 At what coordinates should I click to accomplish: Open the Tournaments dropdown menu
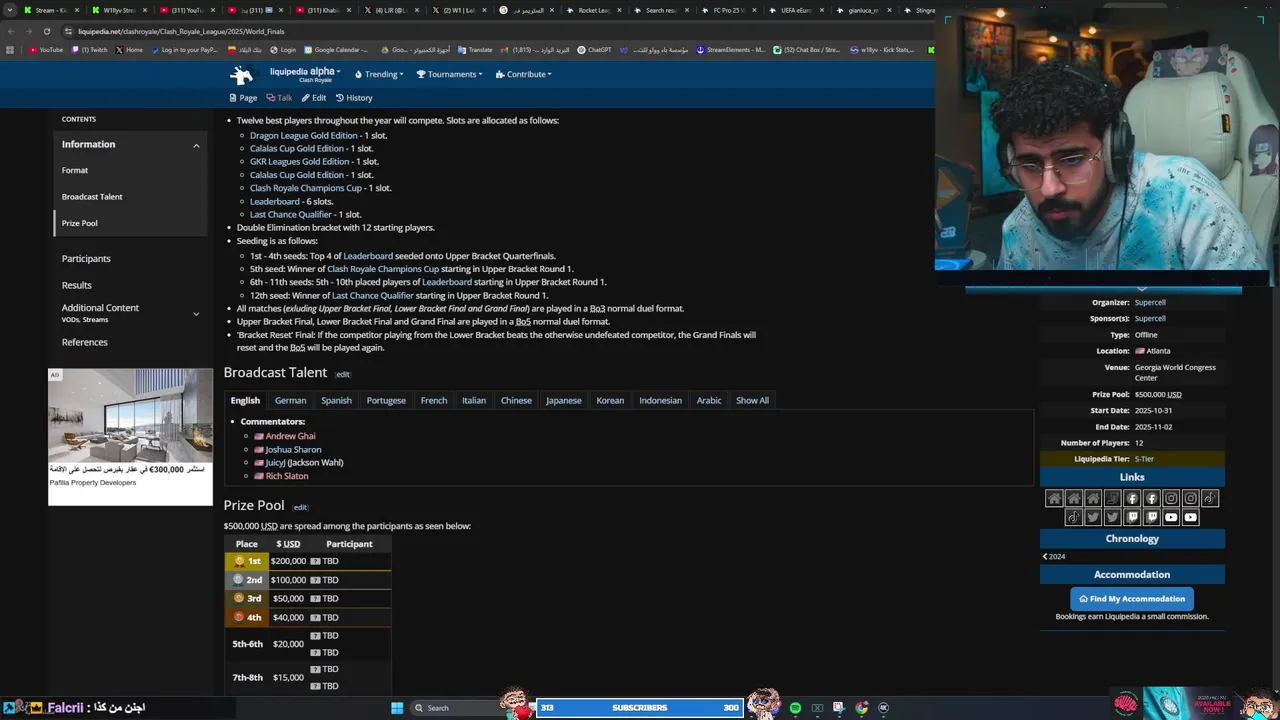[x=449, y=74]
